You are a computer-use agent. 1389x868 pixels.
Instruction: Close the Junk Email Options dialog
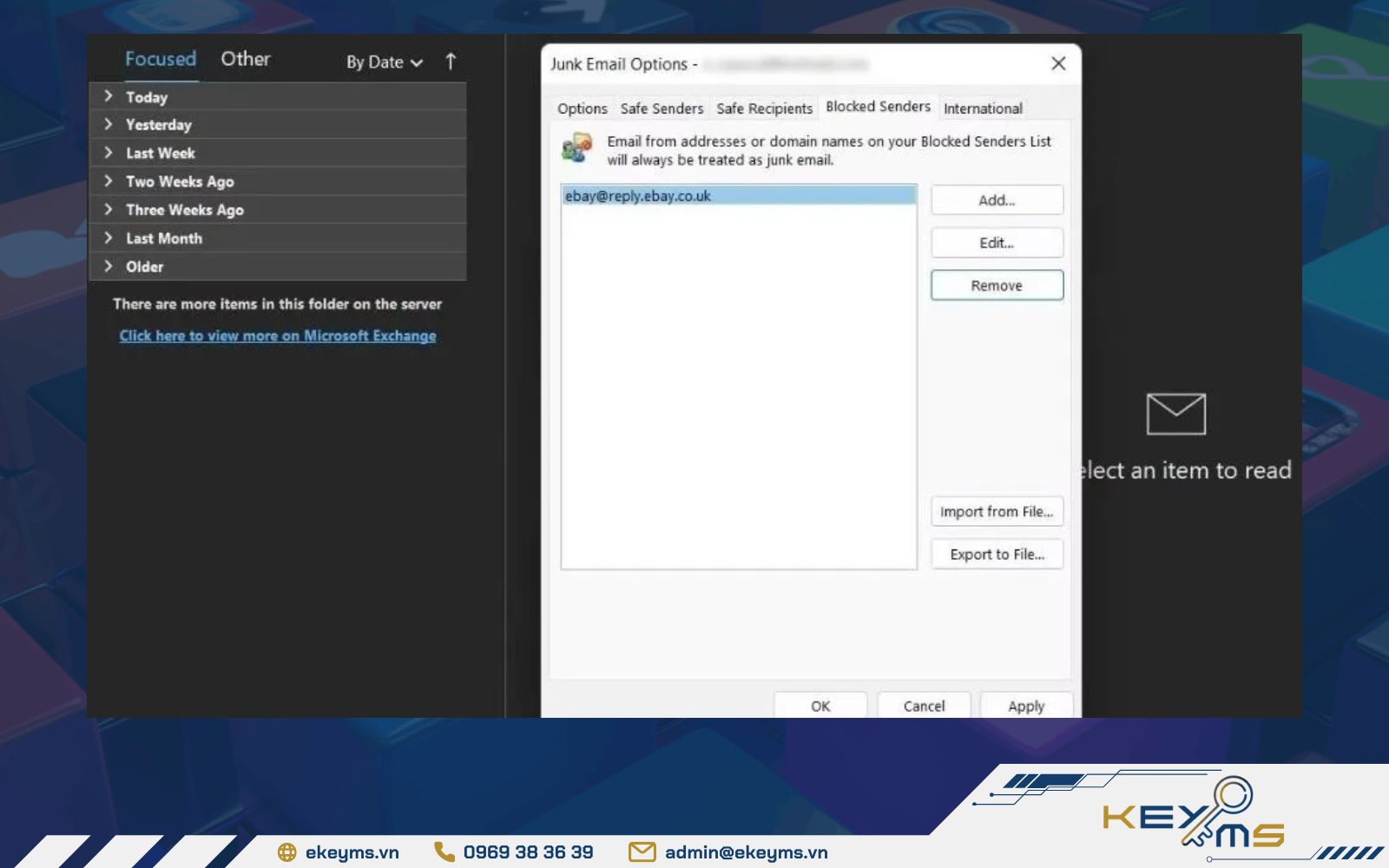[1057, 63]
